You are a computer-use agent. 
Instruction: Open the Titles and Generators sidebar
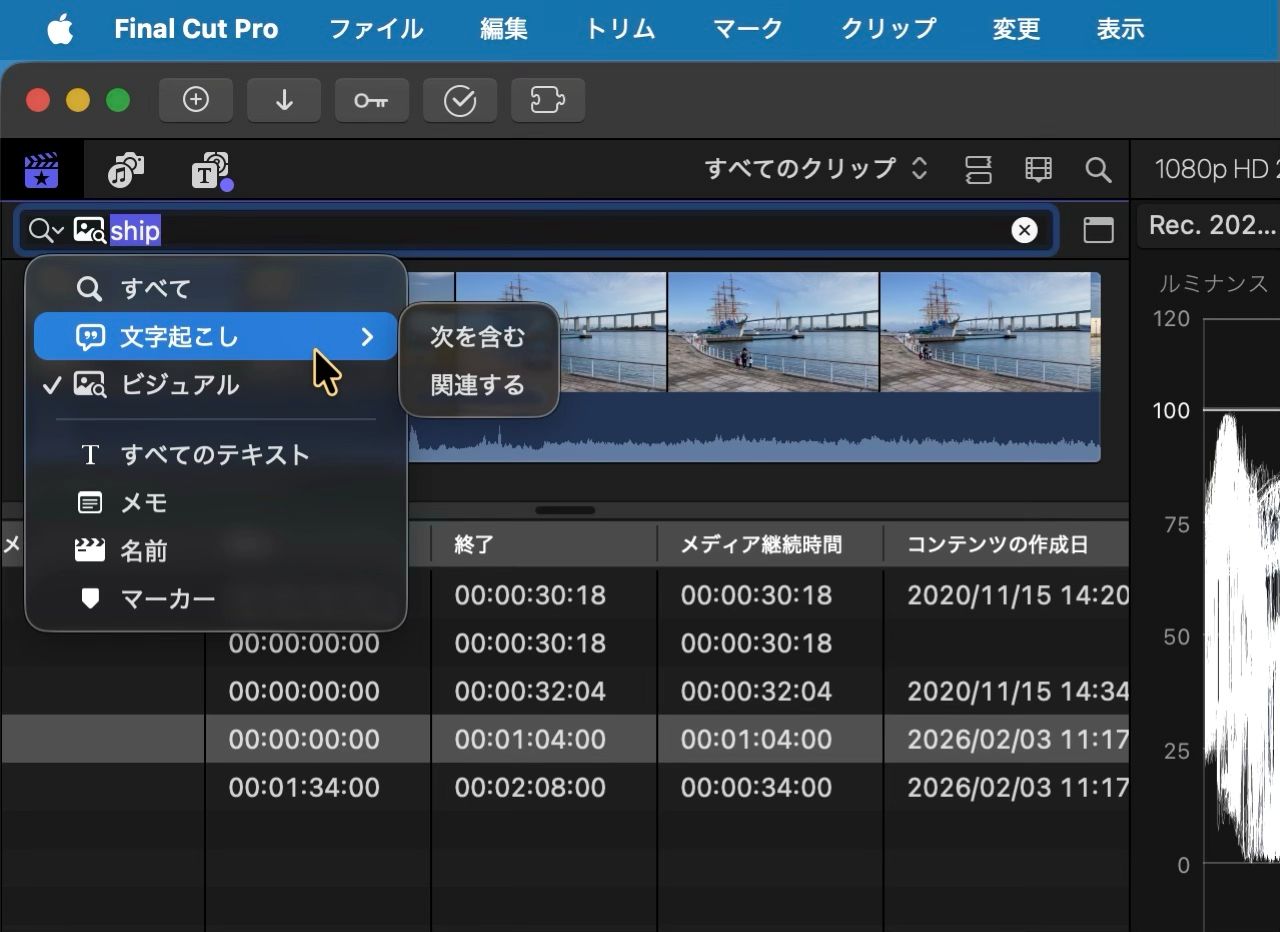(211, 171)
